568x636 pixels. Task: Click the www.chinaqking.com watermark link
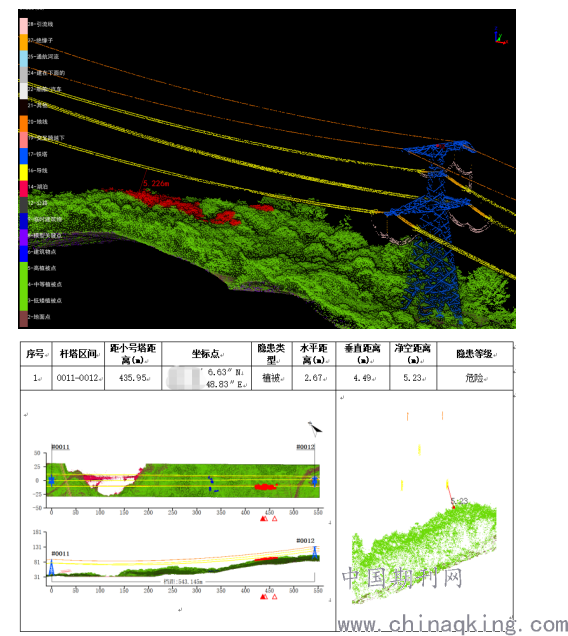pyautogui.click(x=452, y=625)
